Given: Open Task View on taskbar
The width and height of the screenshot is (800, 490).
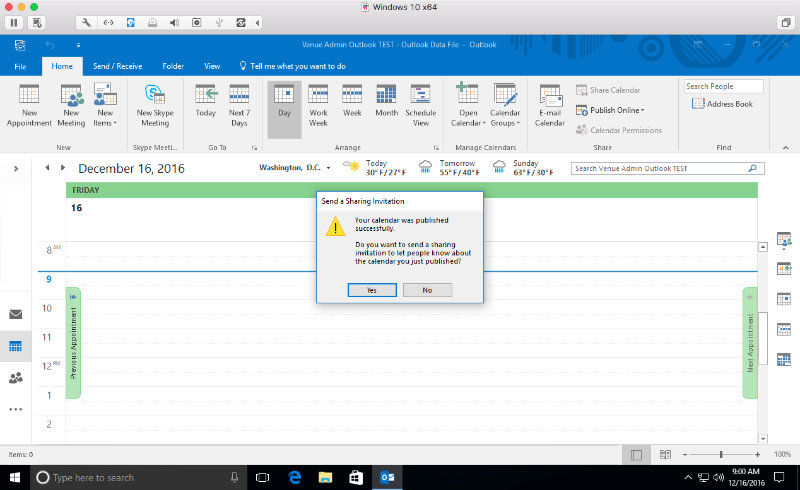Looking at the screenshot, I should pyautogui.click(x=262, y=478).
